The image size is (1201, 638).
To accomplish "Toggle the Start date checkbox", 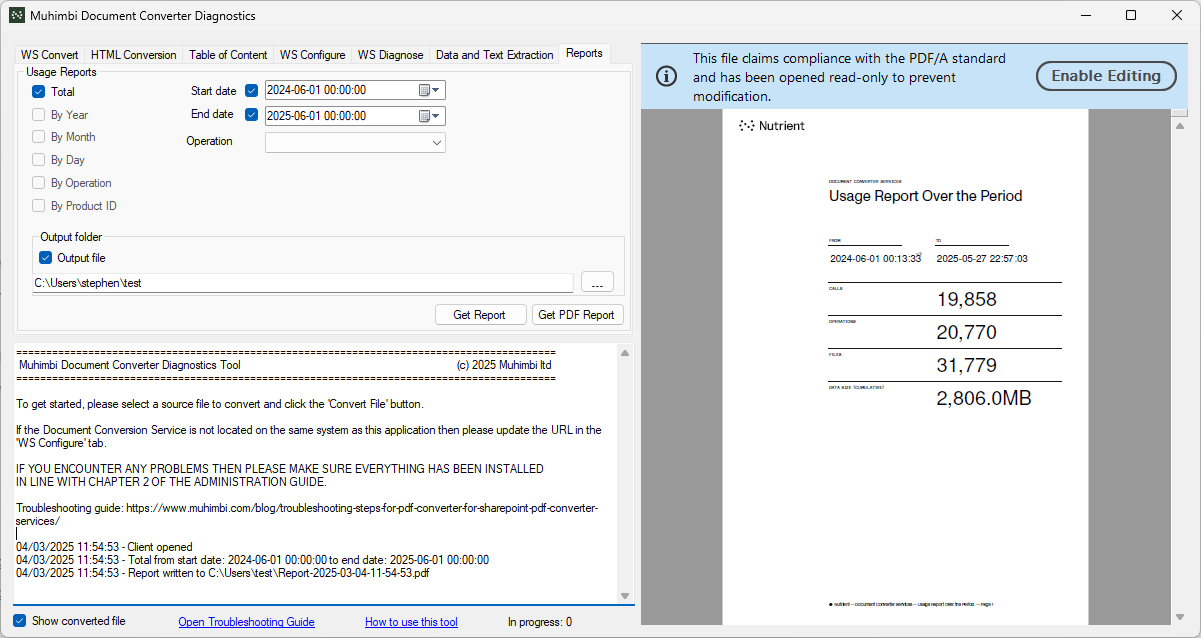I will click(x=252, y=91).
